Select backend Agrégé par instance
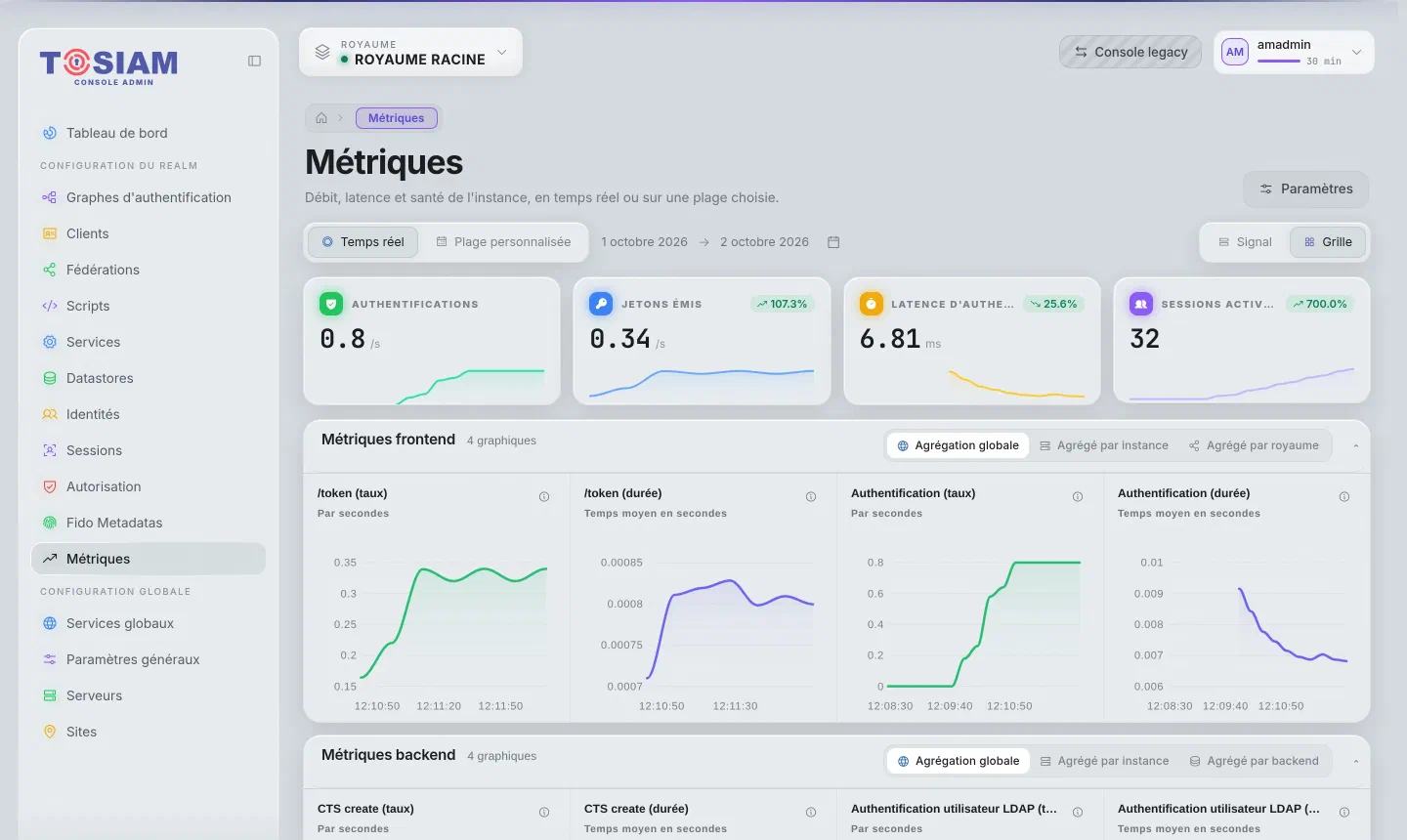1407x840 pixels. [x=1104, y=761]
